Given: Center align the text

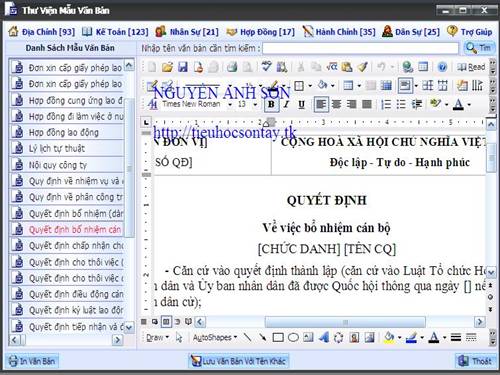Looking at the screenshot, I should click(336, 104).
